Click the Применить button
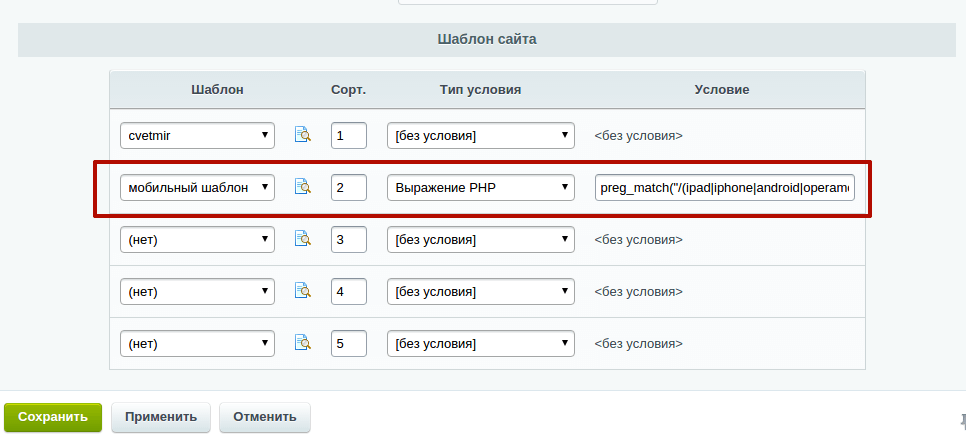The image size is (966, 446). pyautogui.click(x=161, y=416)
